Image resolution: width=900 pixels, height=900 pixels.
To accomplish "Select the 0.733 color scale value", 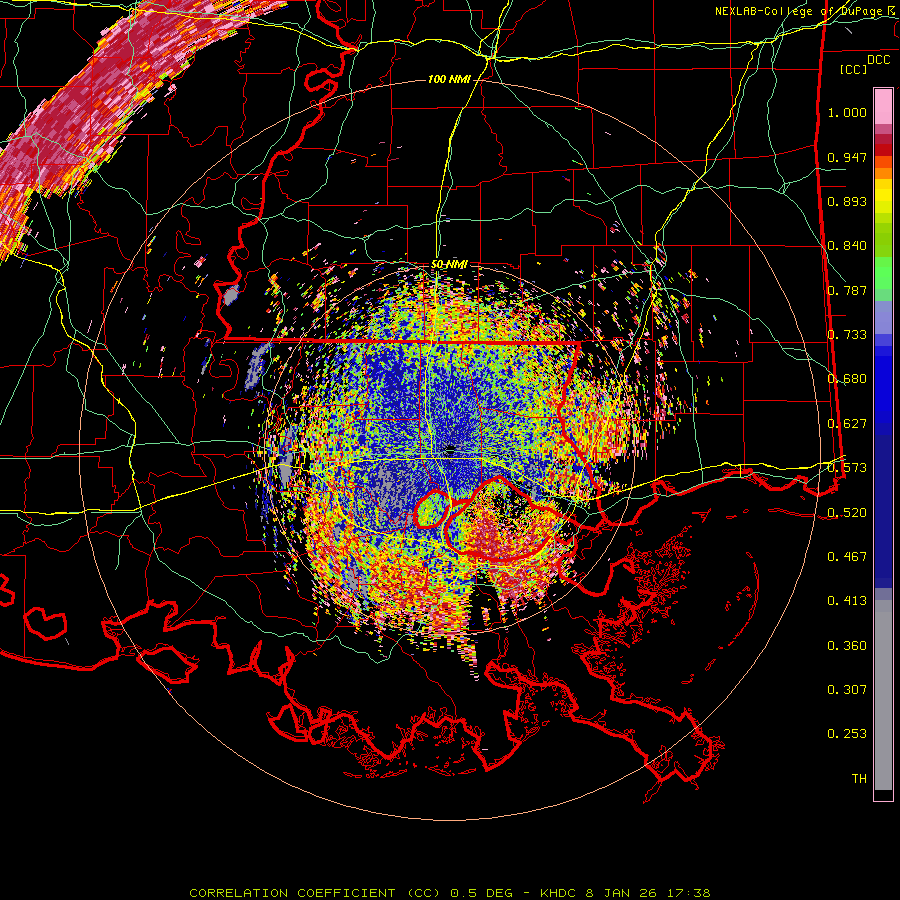I will (x=847, y=335).
